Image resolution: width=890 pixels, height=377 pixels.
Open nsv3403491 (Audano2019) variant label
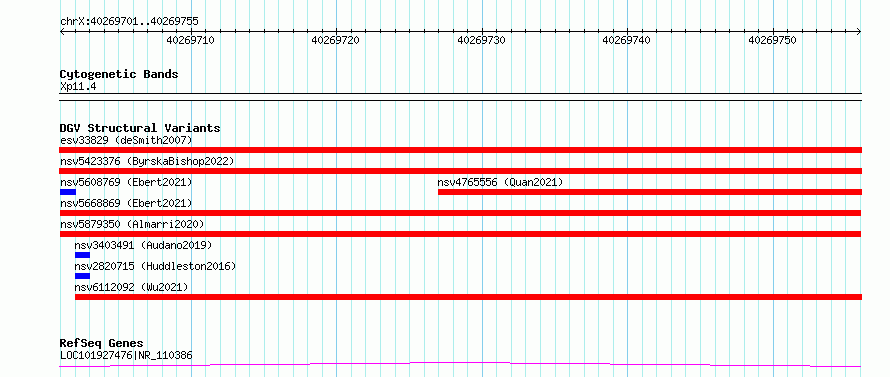143,245
